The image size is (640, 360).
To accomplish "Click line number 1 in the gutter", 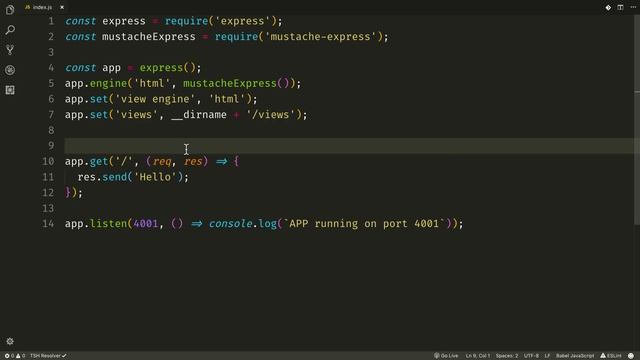I will tap(51, 21).
